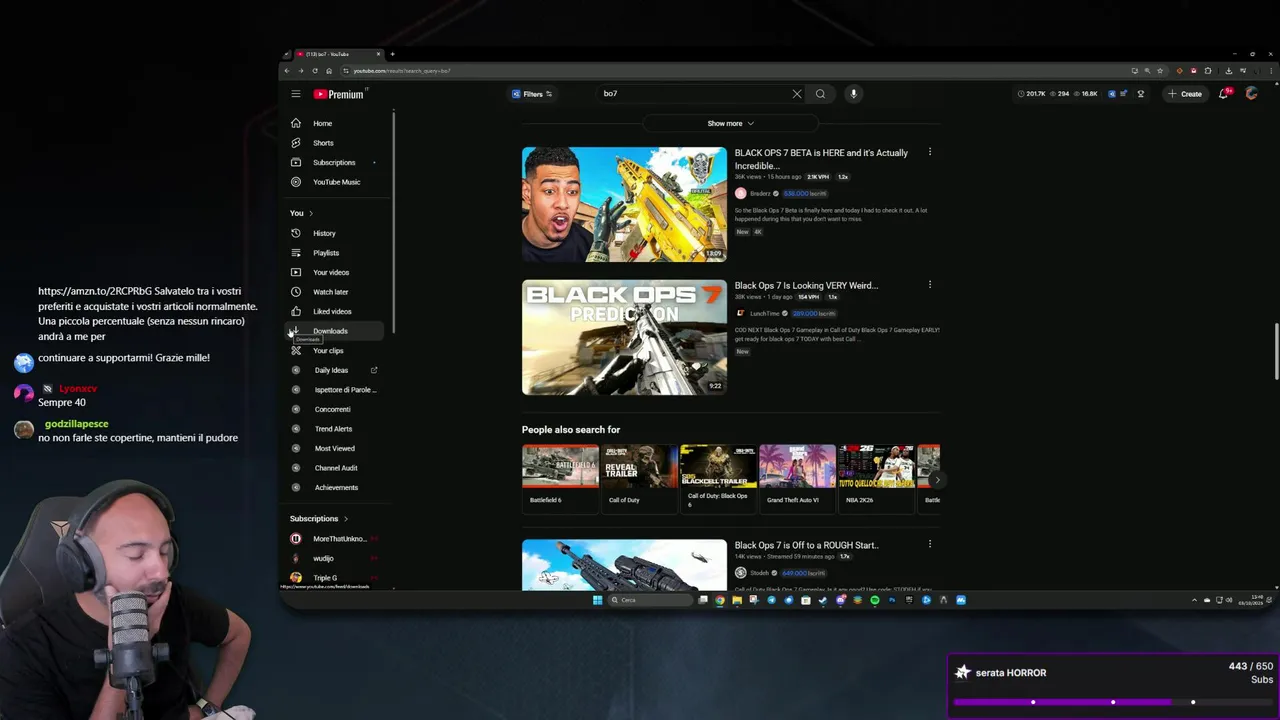Click the browser back arrow
Screen dimensions: 1280x720
point(287,71)
